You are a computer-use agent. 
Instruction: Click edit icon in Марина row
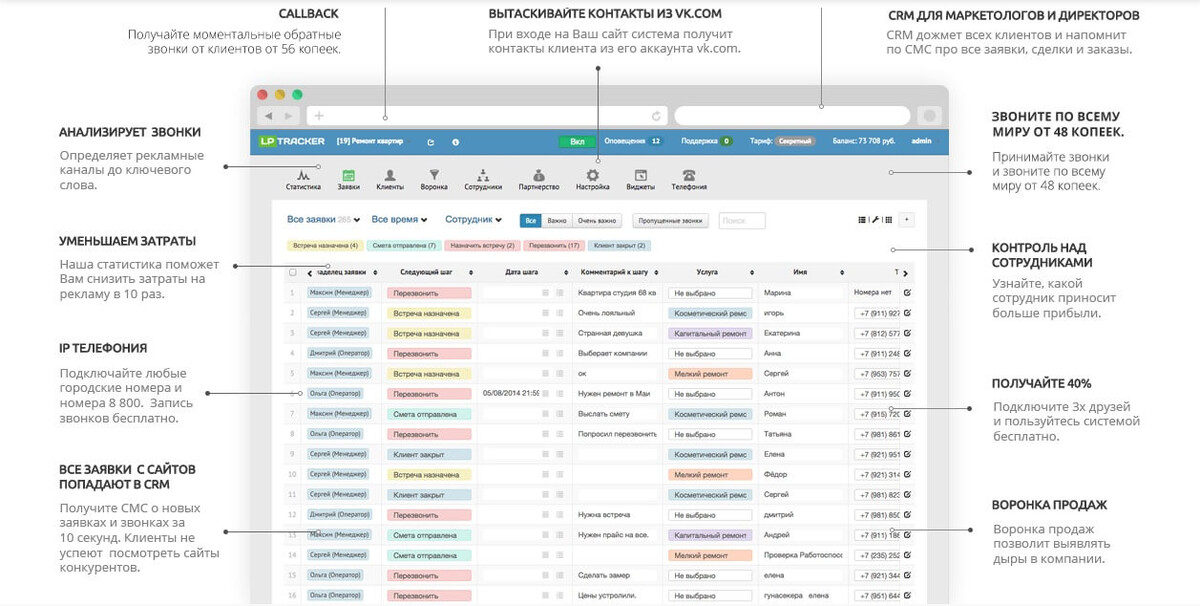[907, 293]
